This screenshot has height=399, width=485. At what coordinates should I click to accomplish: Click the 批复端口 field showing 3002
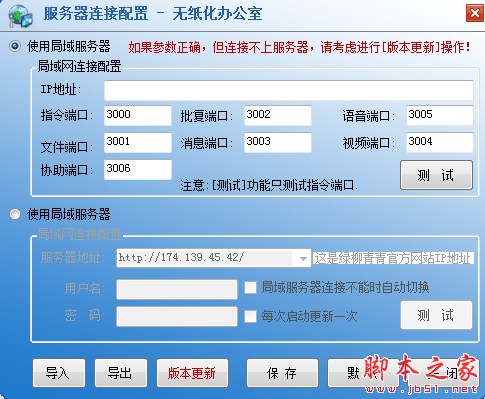click(x=278, y=115)
